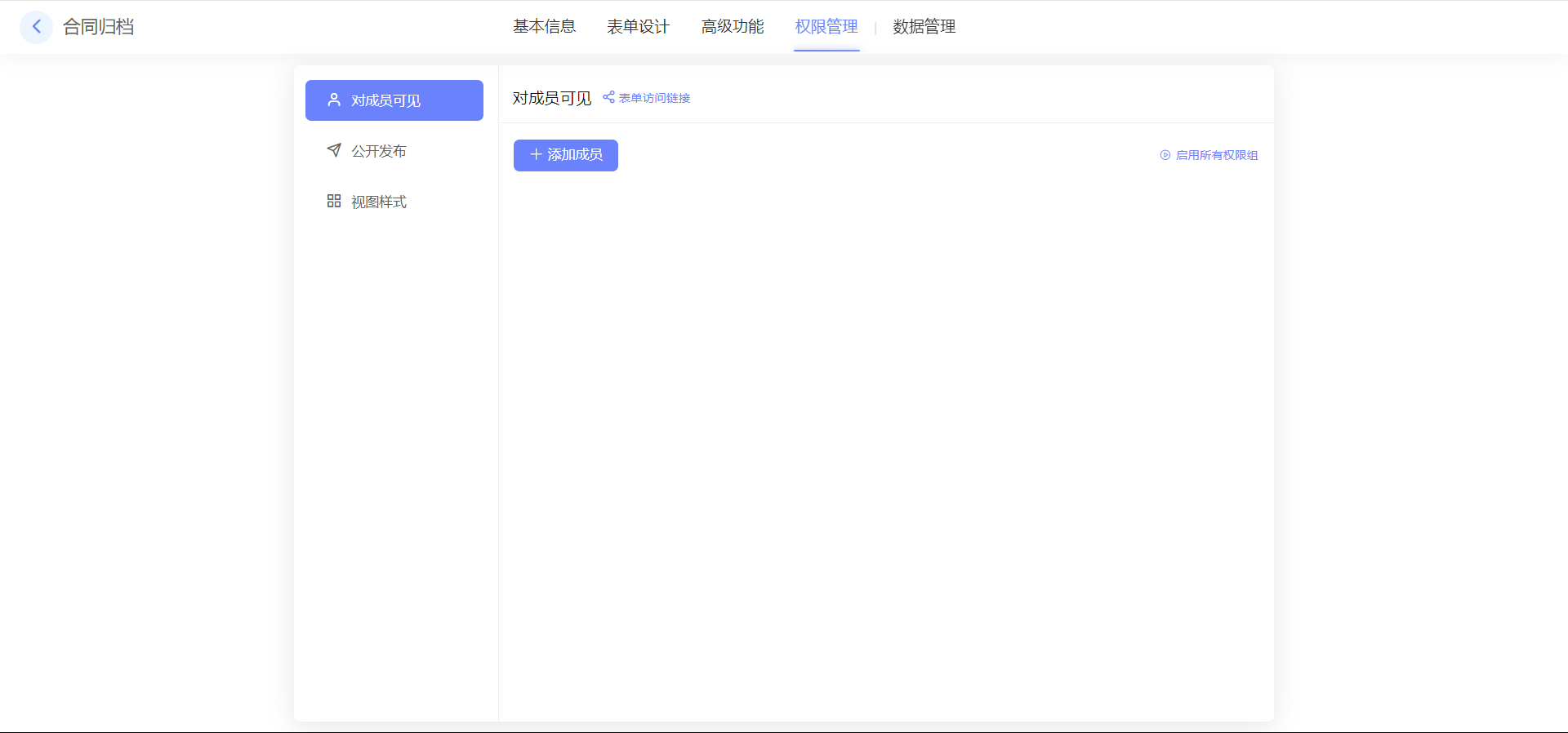Click the play circle icon beside 启用所有权限组
This screenshot has width=1568, height=733.
coord(1165,155)
